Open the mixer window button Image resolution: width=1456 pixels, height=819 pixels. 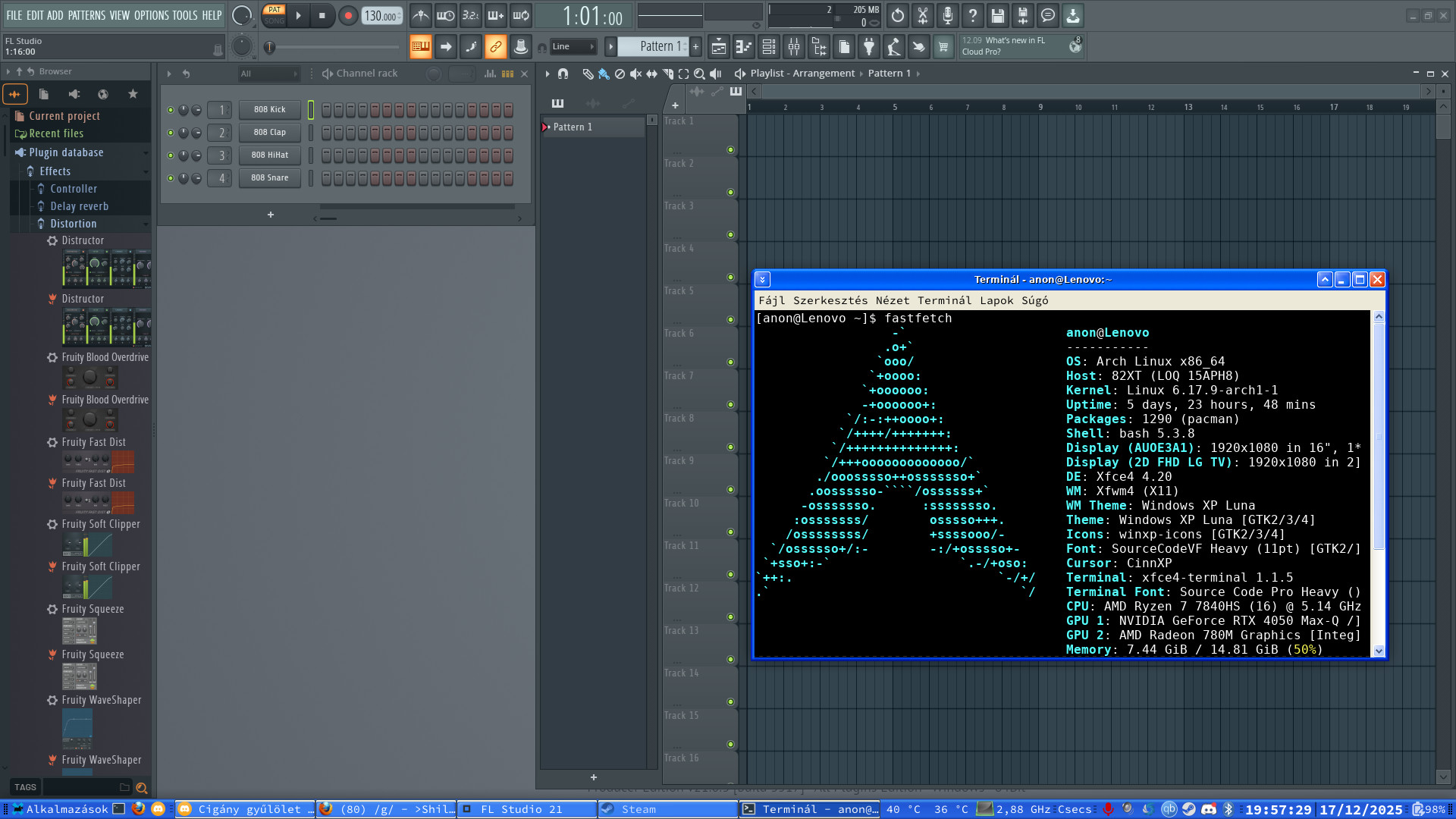[x=794, y=47]
